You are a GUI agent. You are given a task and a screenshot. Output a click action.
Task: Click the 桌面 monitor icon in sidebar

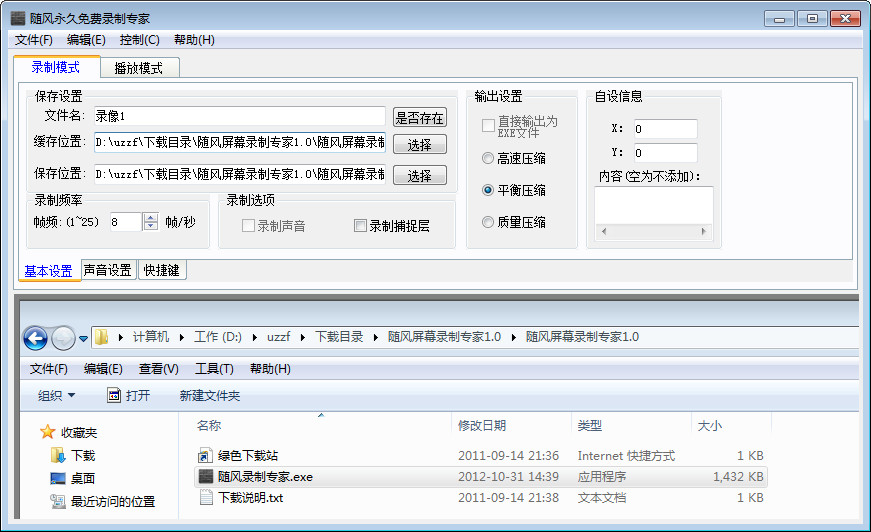pyautogui.click(x=58, y=478)
